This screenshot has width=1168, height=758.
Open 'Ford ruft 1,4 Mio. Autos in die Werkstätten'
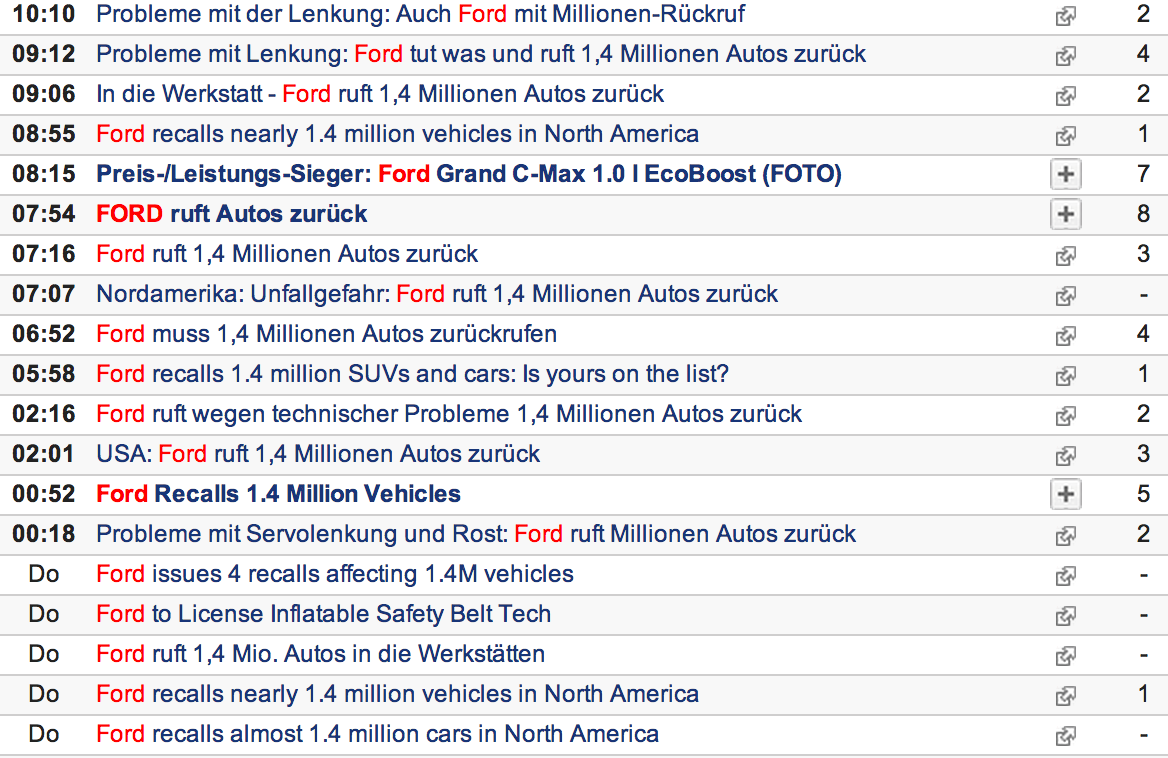pyautogui.click(x=320, y=654)
